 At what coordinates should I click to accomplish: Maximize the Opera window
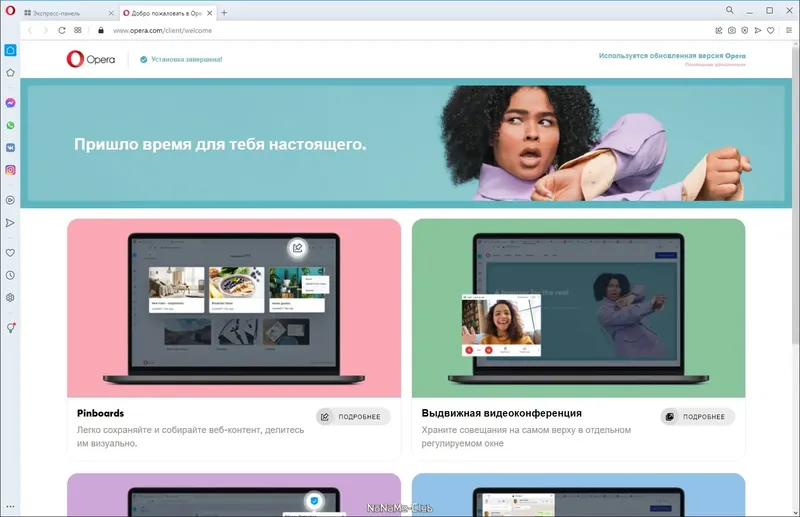coord(769,11)
